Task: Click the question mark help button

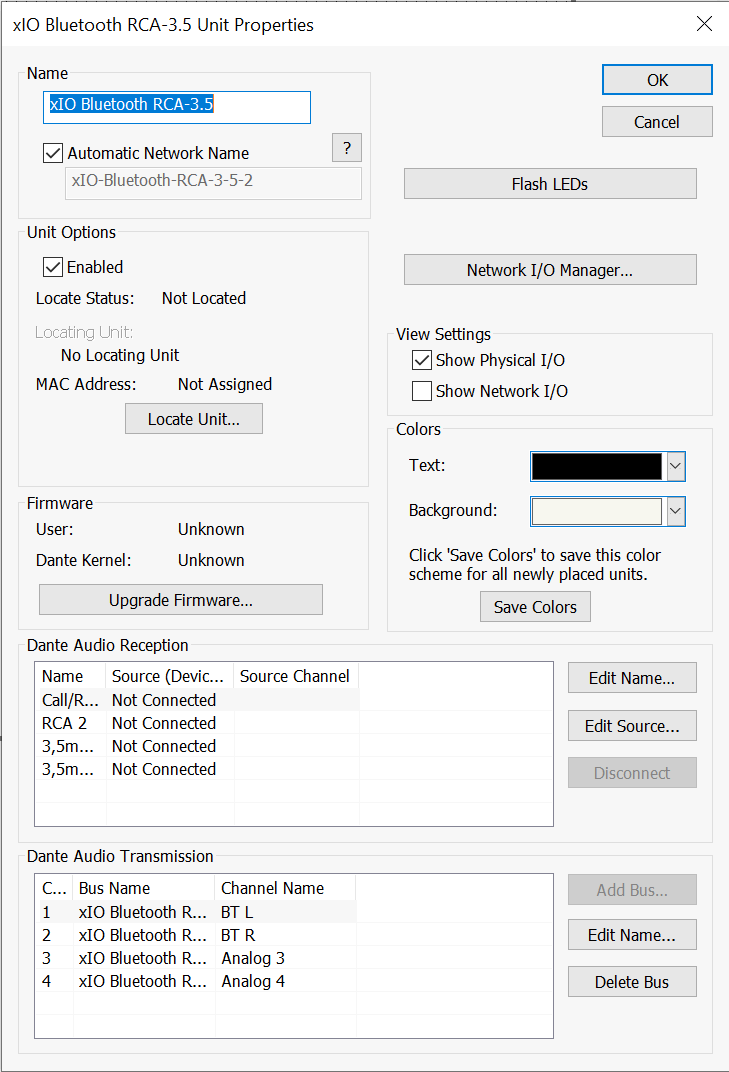Action: (347, 148)
